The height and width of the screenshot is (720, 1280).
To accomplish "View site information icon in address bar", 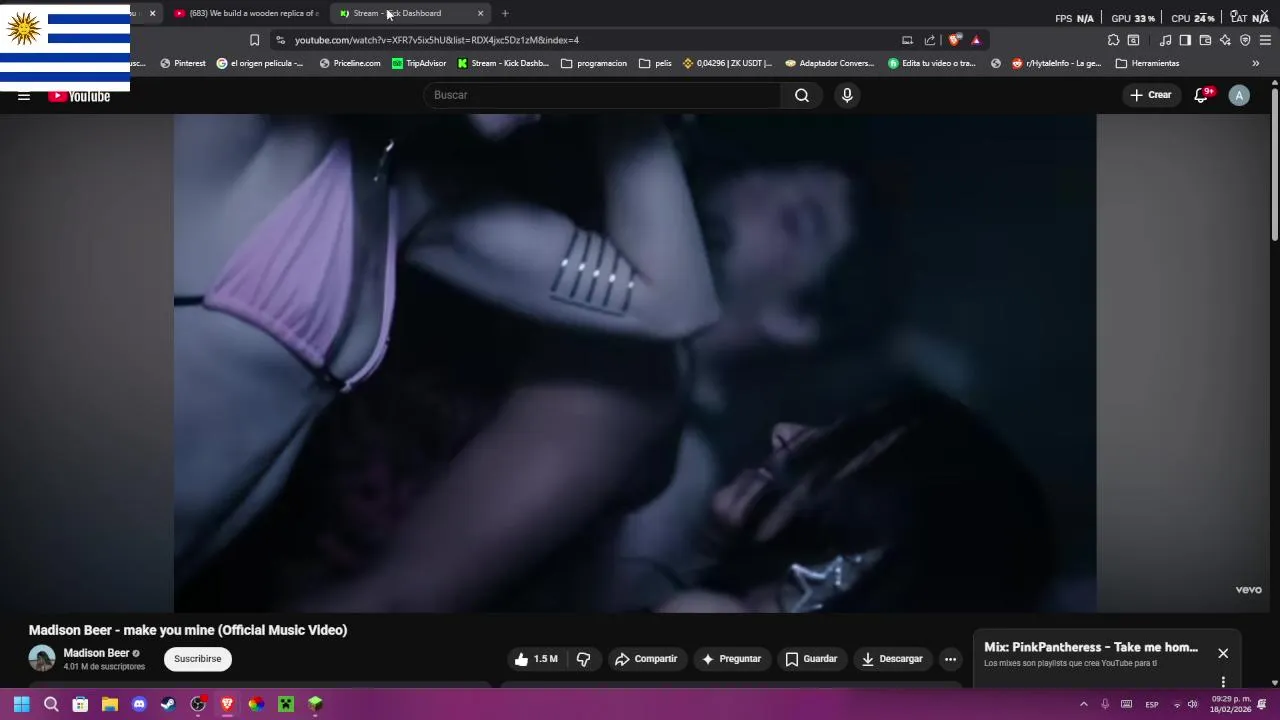I will click(x=280, y=40).
